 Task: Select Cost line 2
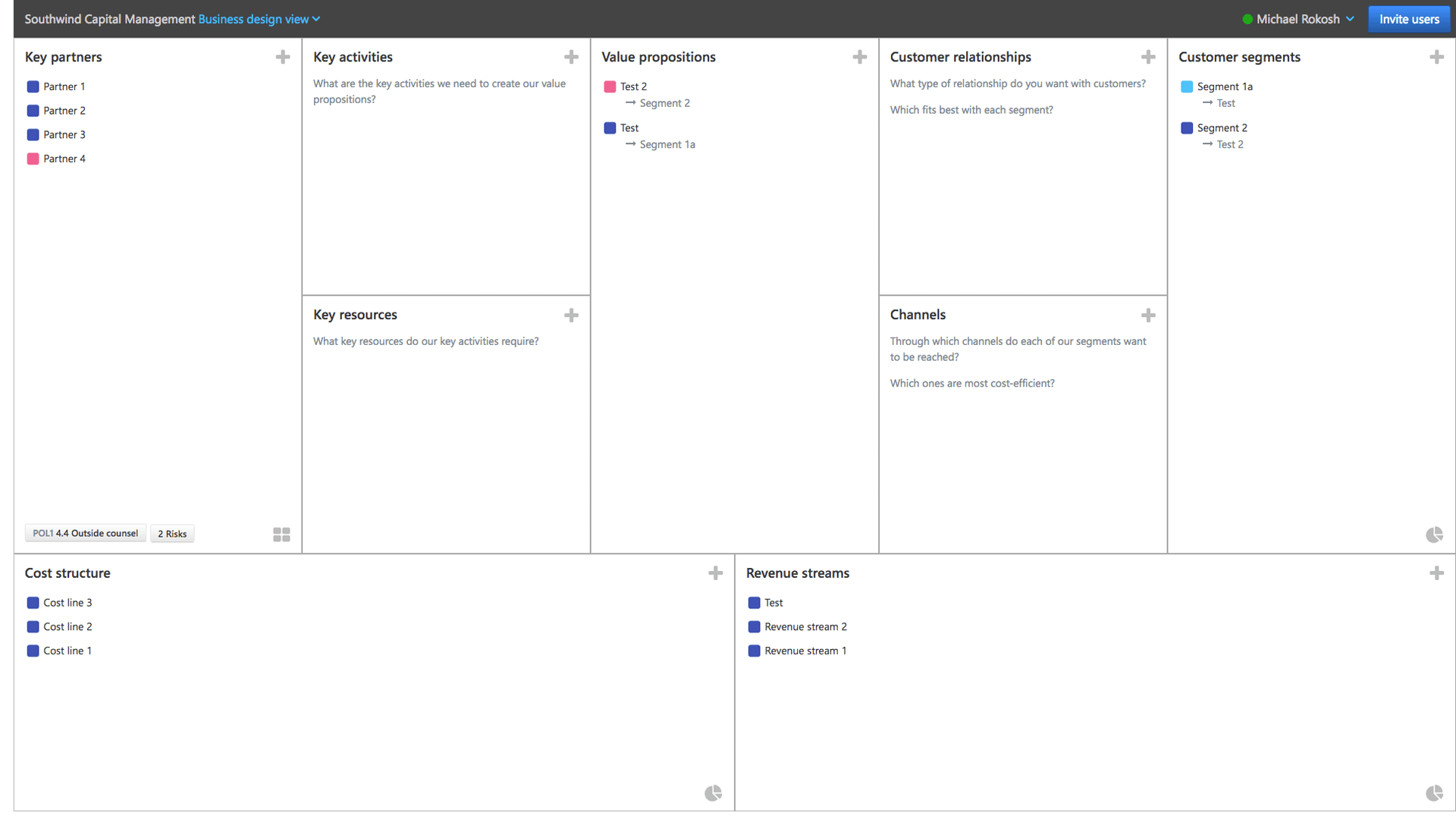point(67,627)
